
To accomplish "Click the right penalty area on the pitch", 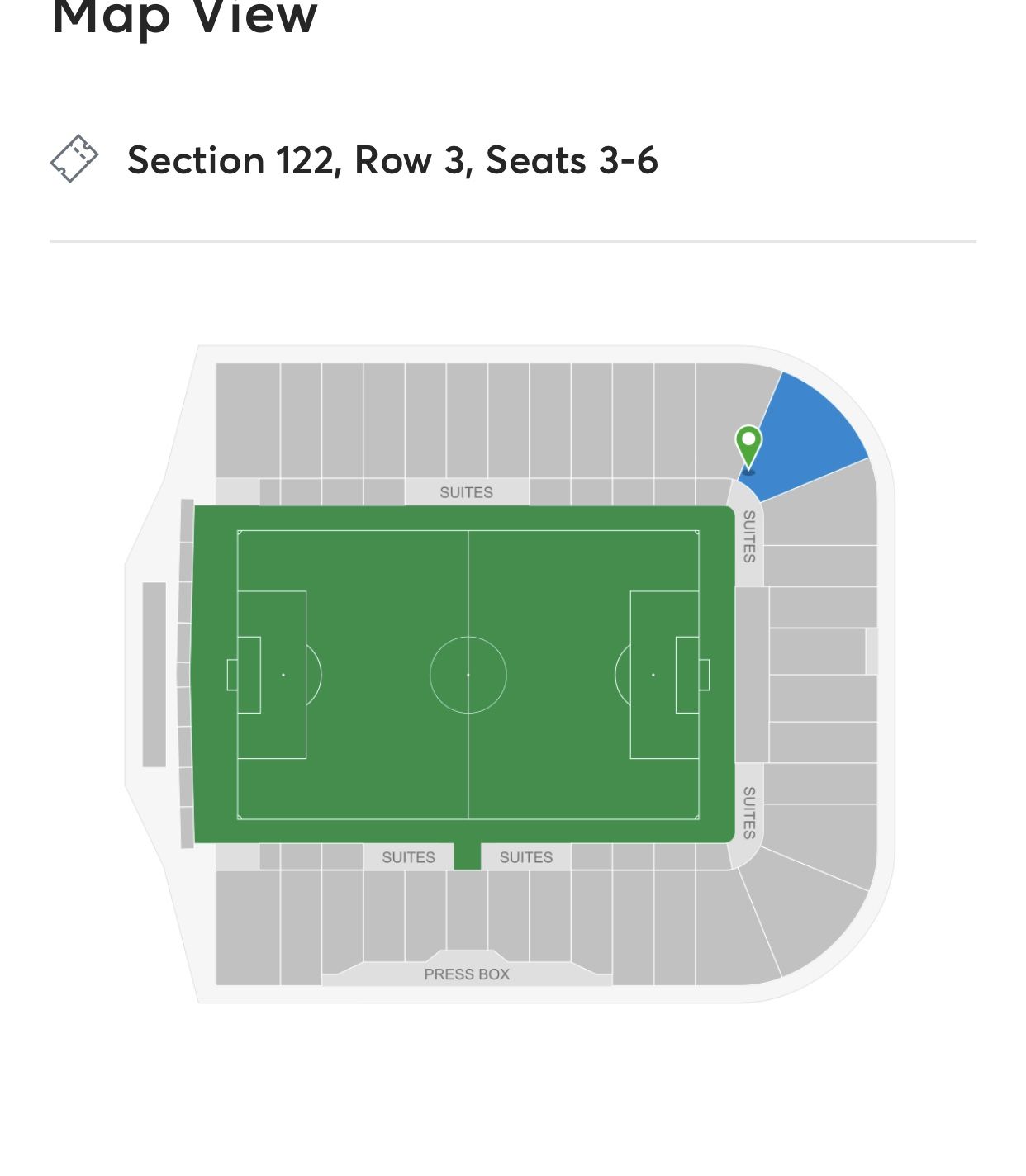I will pos(665,675).
